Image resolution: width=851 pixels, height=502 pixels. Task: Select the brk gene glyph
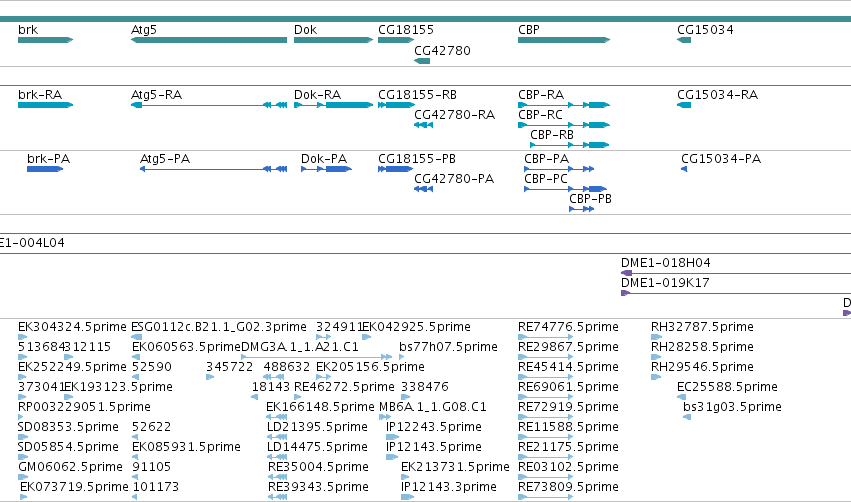(x=45, y=40)
